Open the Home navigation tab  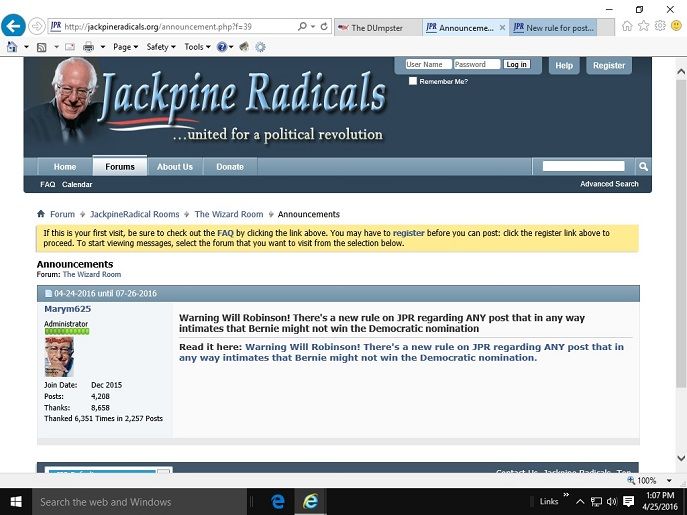pyautogui.click(x=65, y=167)
